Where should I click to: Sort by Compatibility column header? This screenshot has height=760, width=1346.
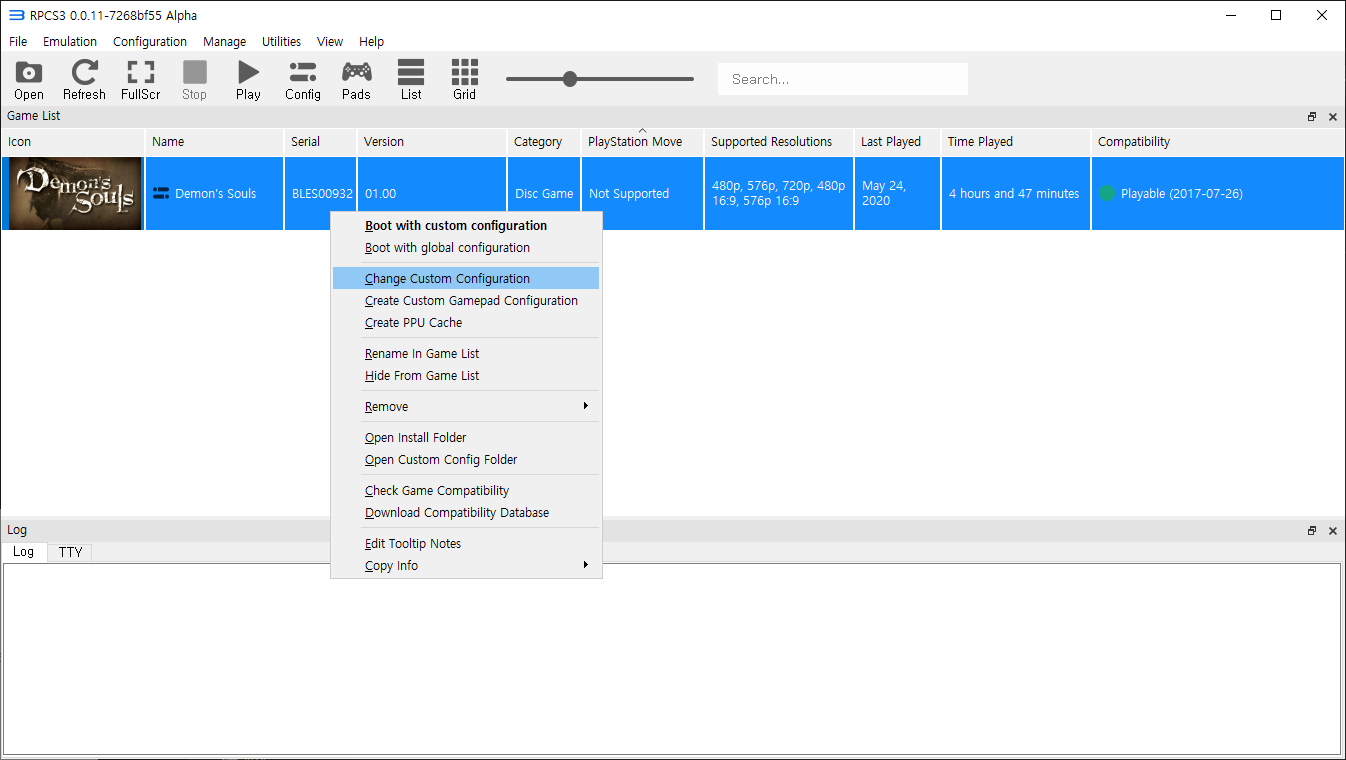(1218, 142)
